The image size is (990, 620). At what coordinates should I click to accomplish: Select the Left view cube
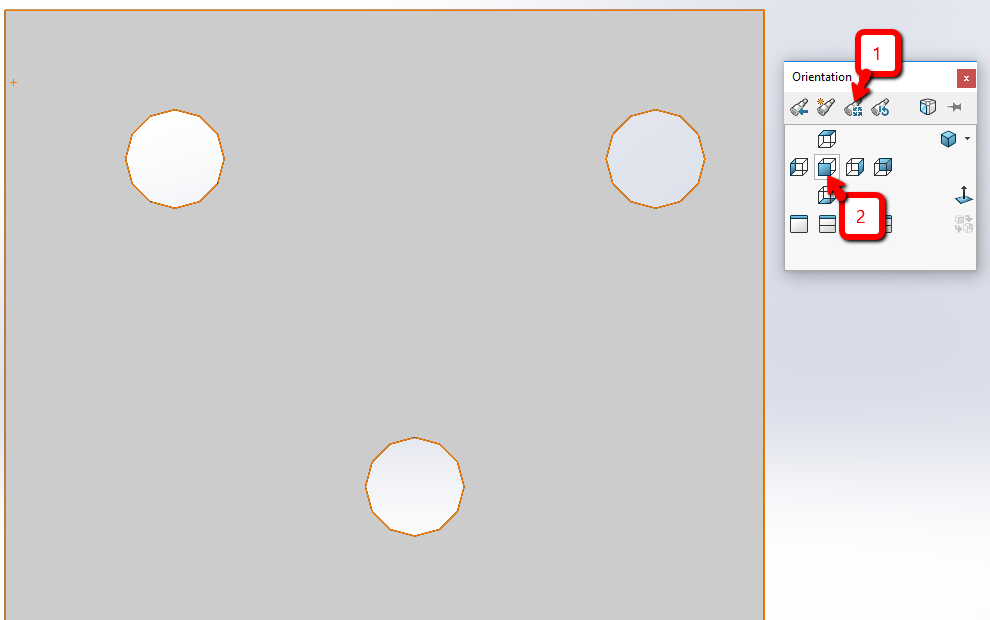tap(799, 167)
